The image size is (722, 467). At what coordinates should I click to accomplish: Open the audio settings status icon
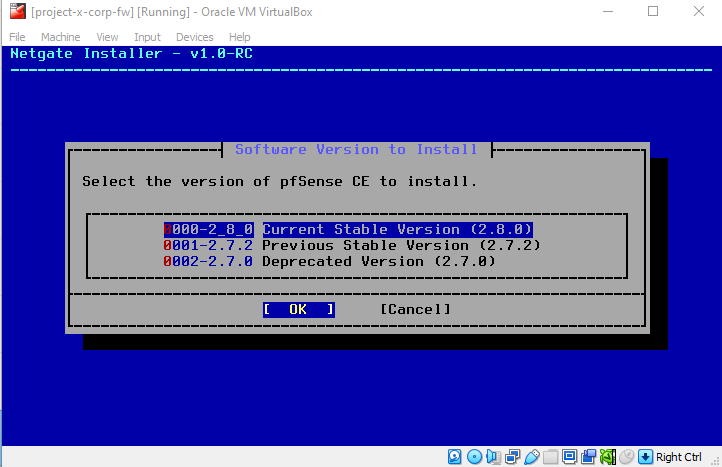click(x=490, y=457)
